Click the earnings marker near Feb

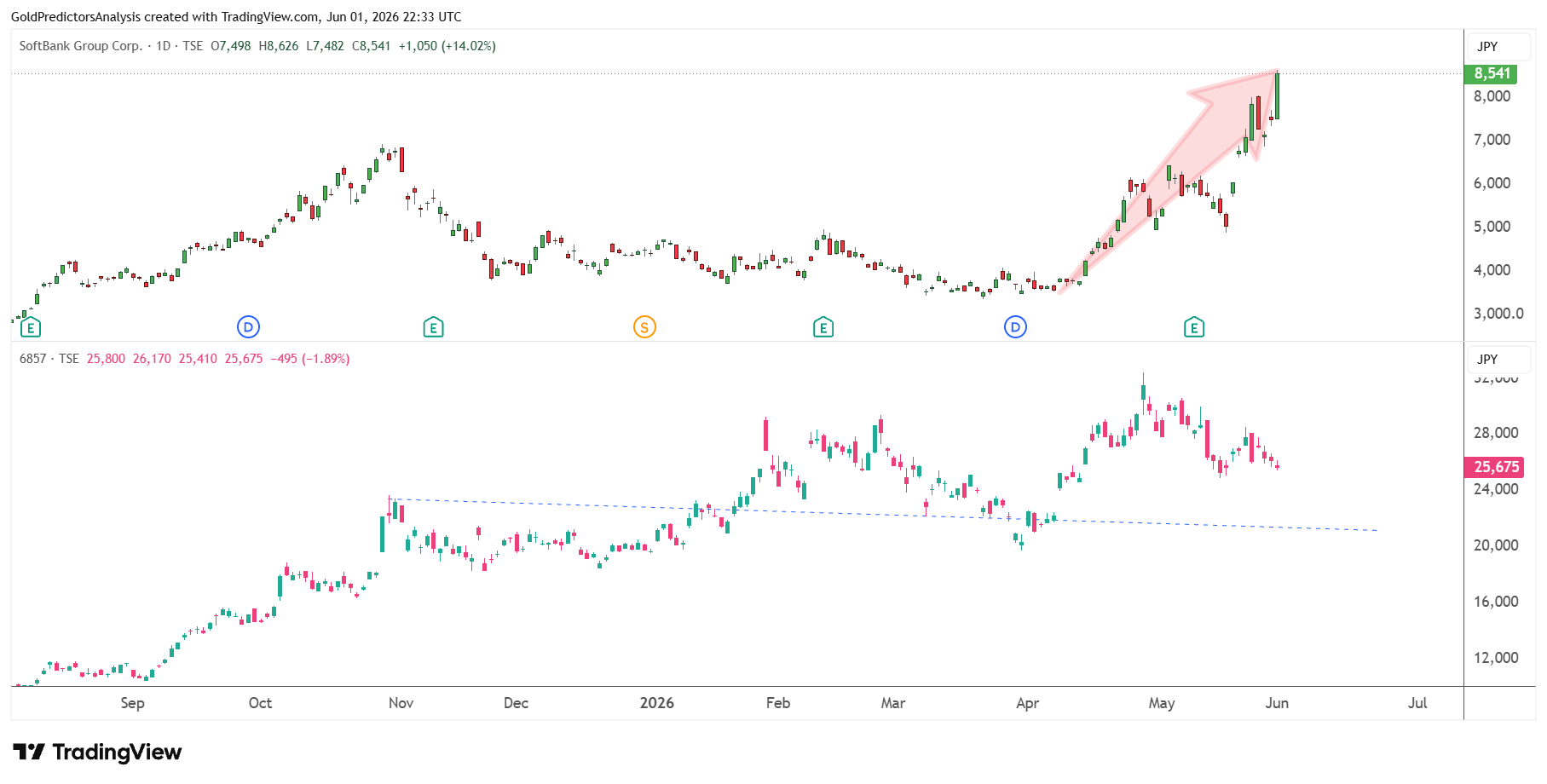(823, 327)
